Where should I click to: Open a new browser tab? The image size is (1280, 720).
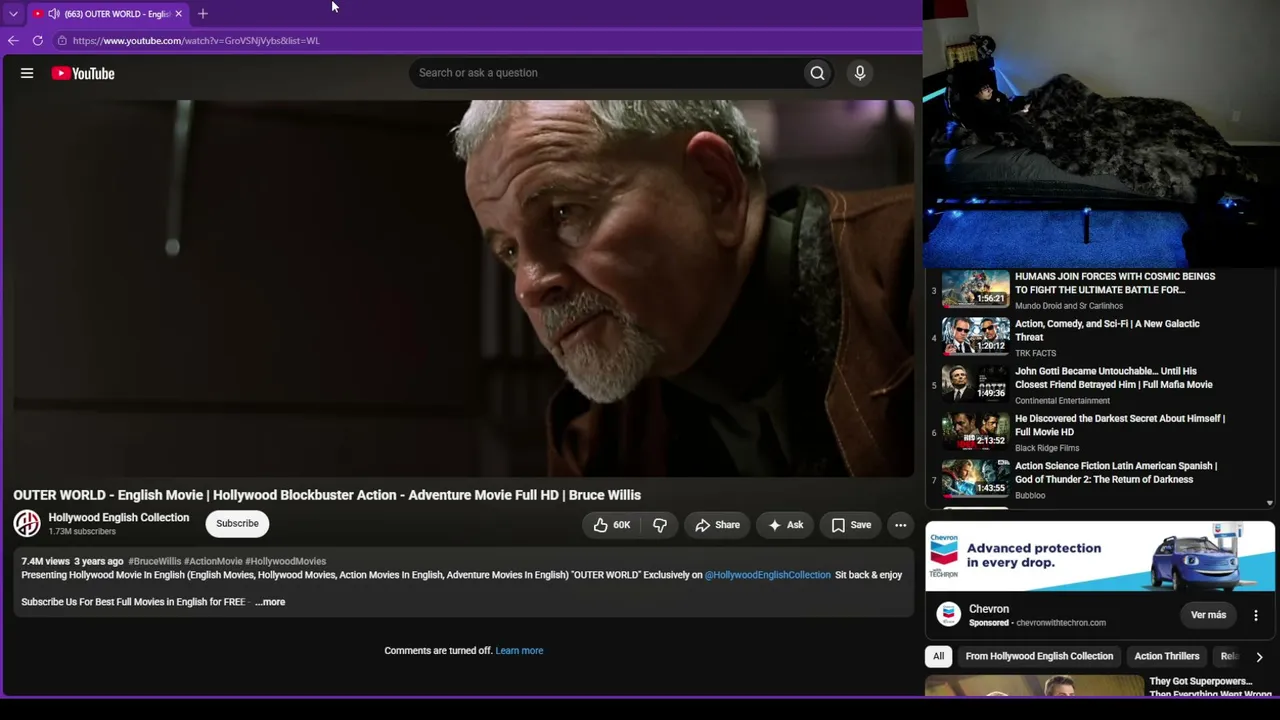[203, 14]
